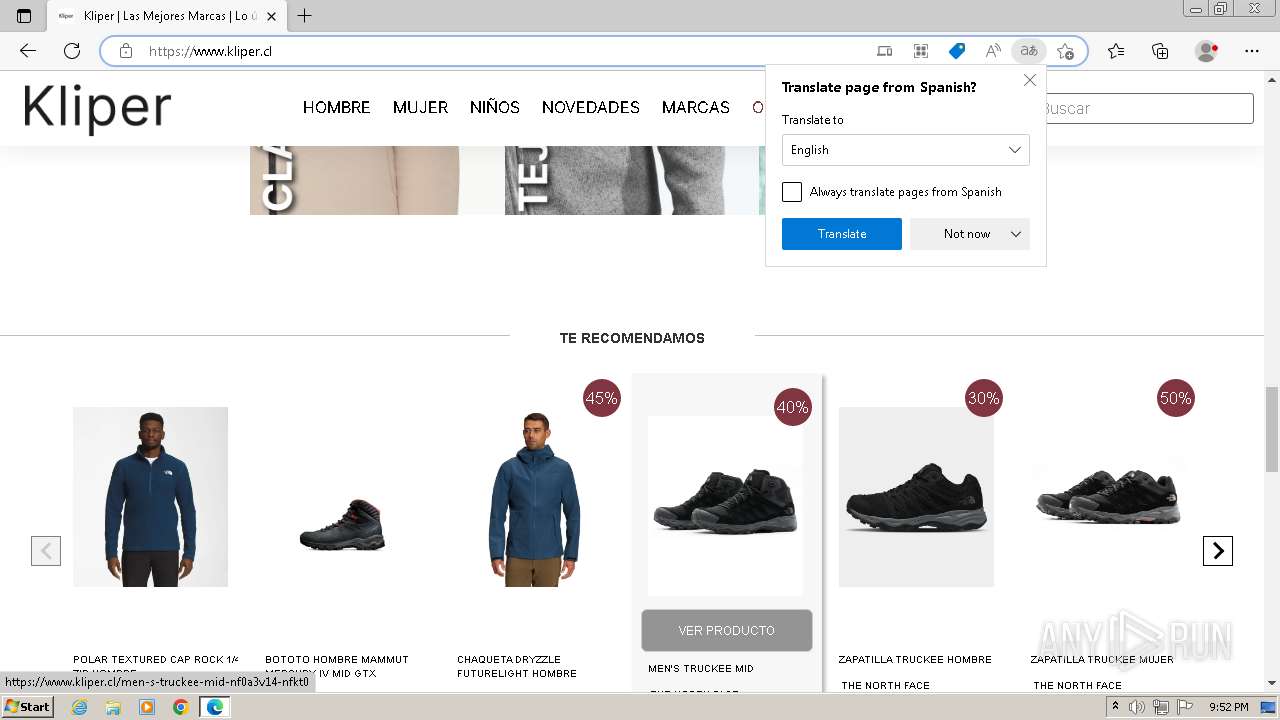Click the taskbar clock showing 9:52 PM
This screenshot has width=1280, height=720.
1229,707
